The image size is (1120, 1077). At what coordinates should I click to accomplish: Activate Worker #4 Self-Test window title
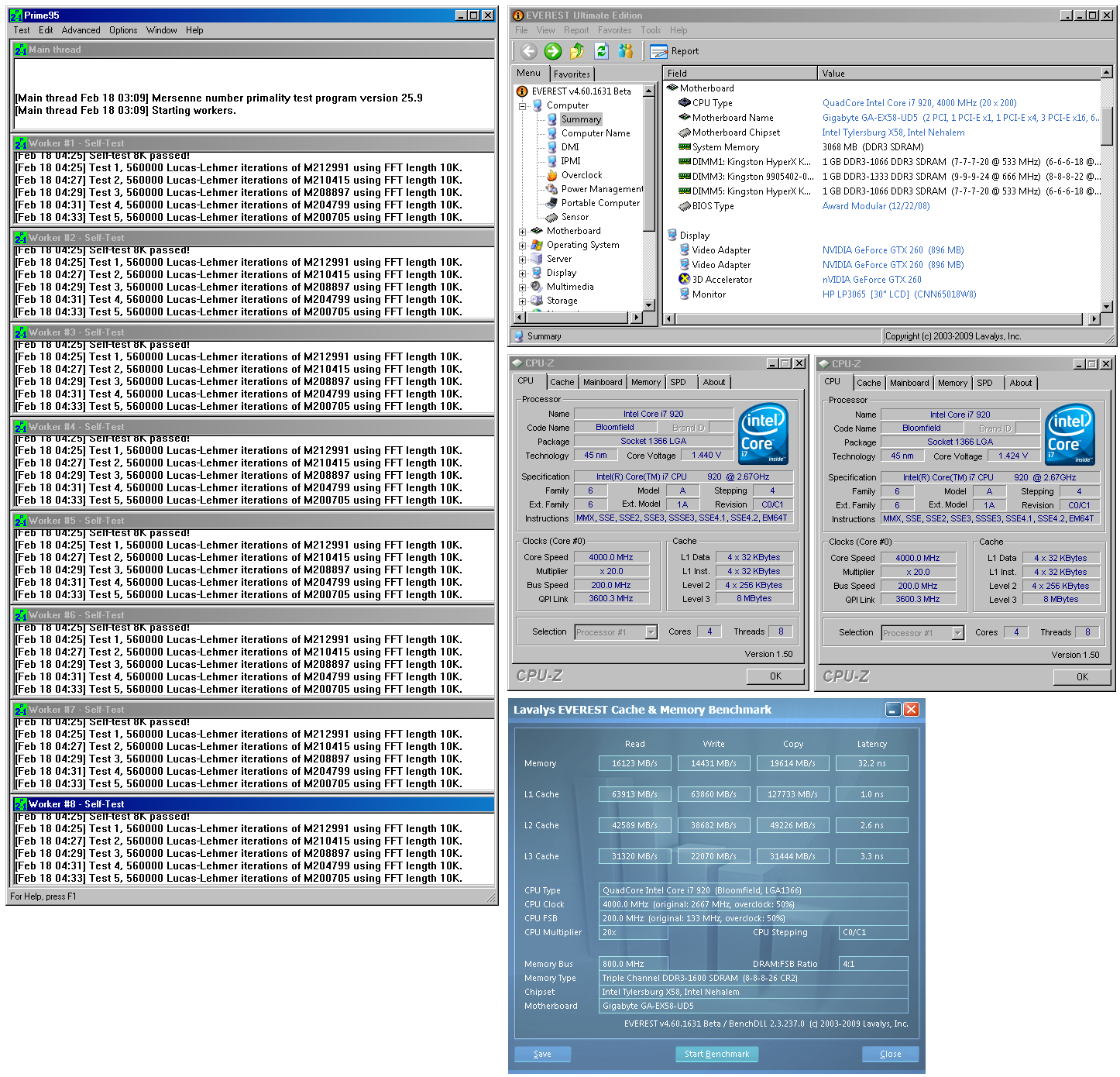tap(253, 427)
